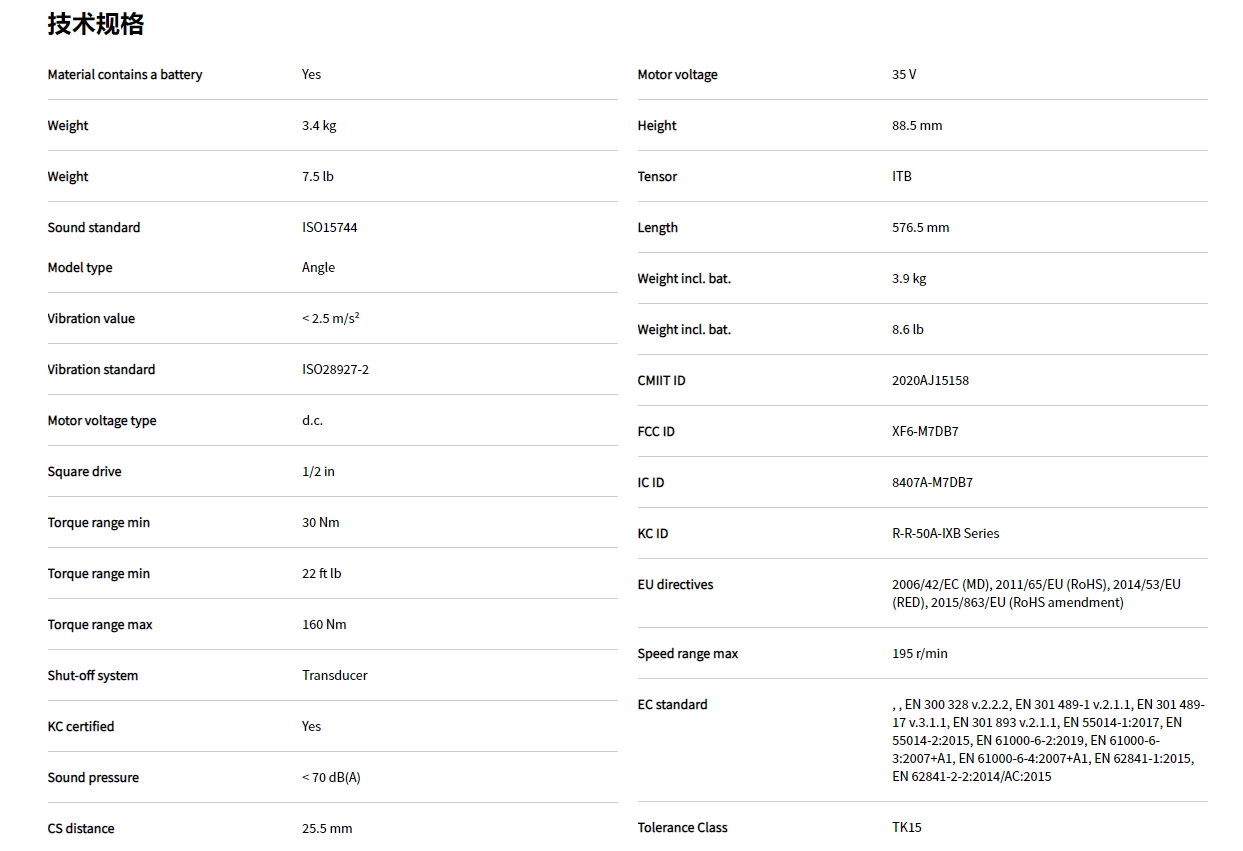Click the Torque range max 160 Nm value
1243x851 pixels.
324,625
